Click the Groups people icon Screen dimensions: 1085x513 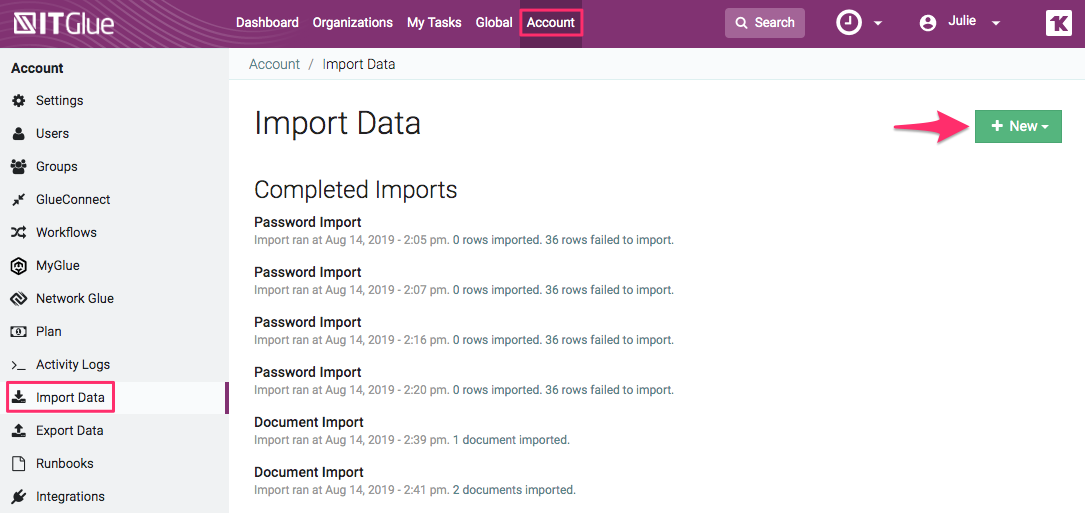tap(19, 167)
